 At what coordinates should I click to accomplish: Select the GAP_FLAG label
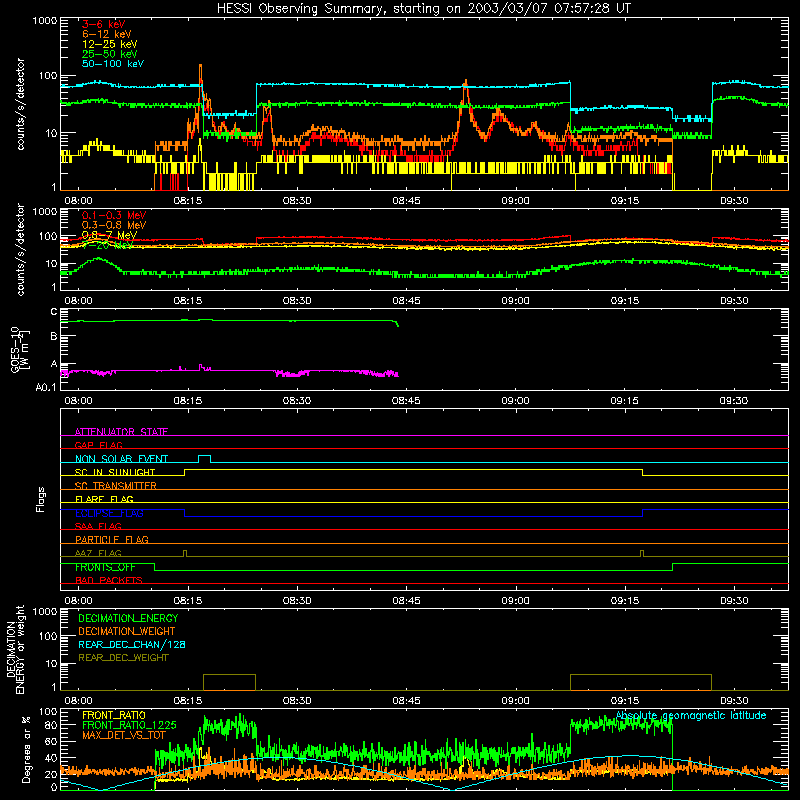click(98, 445)
